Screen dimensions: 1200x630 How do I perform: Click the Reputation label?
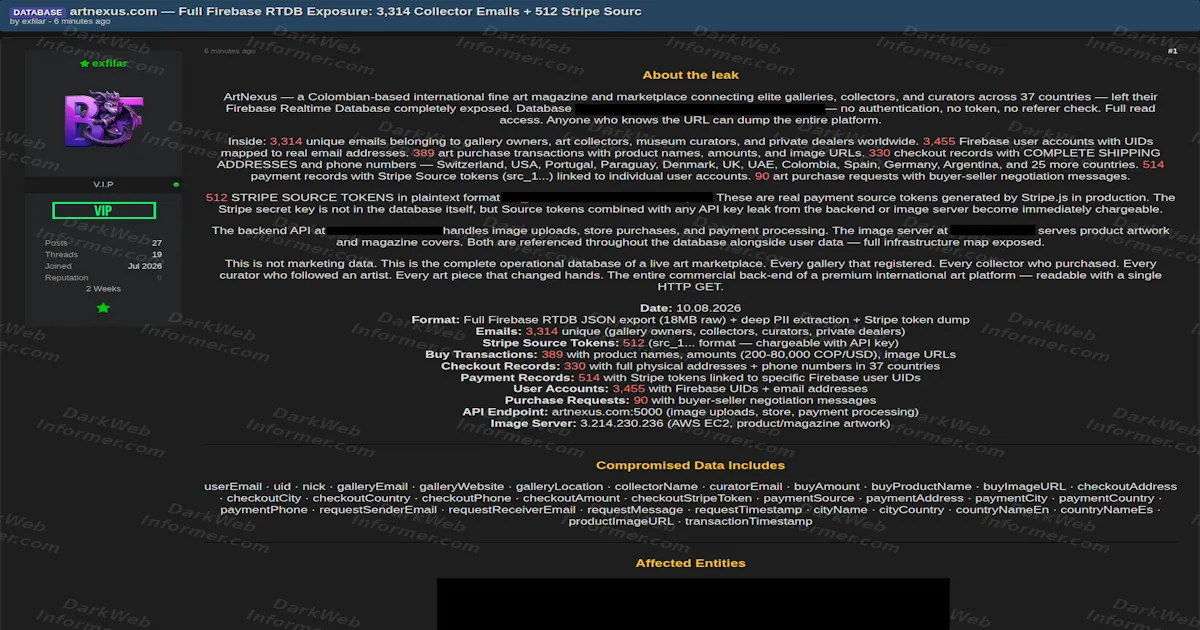[x=65, y=278]
